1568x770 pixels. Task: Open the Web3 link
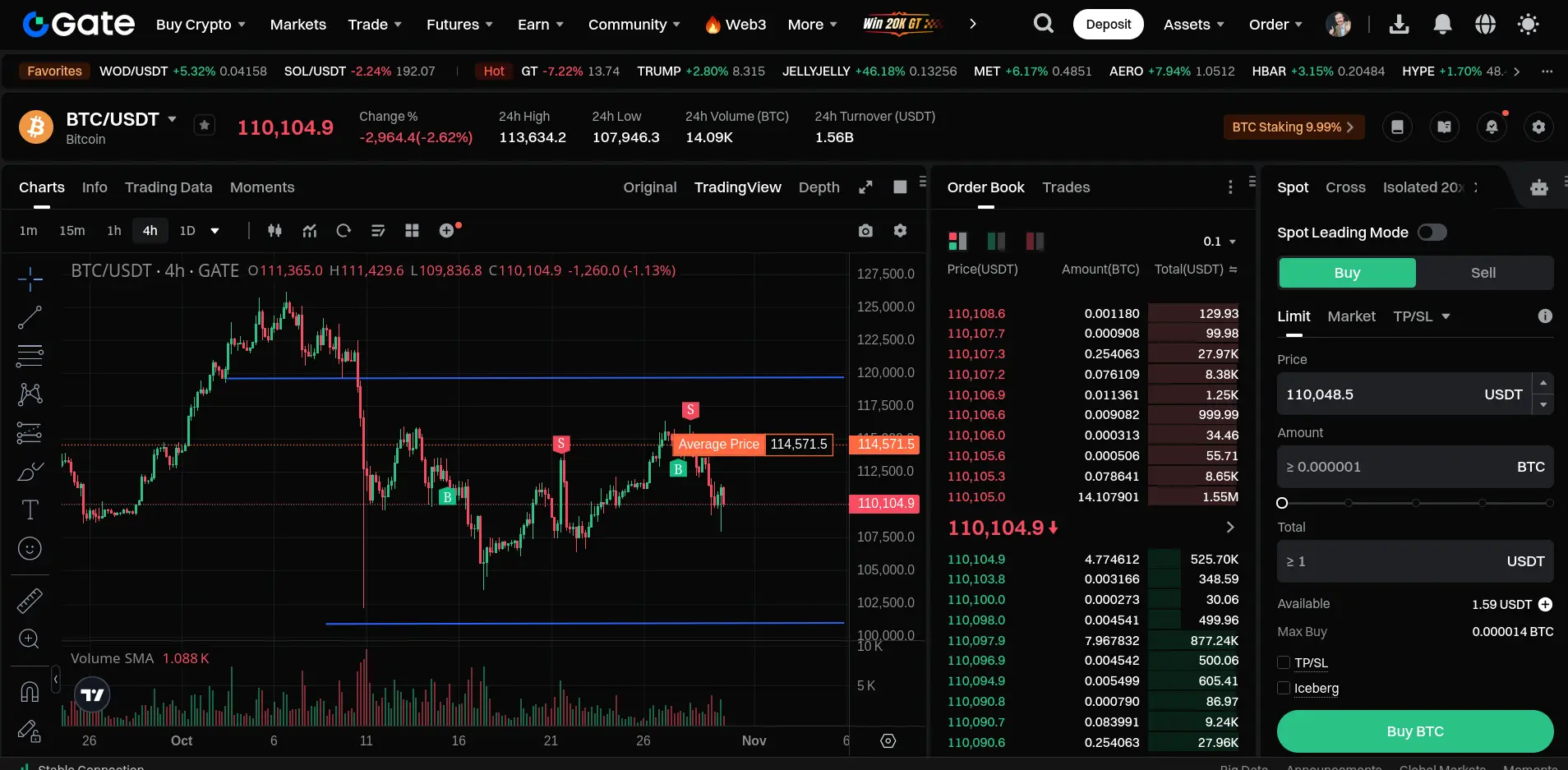pyautogui.click(x=736, y=25)
